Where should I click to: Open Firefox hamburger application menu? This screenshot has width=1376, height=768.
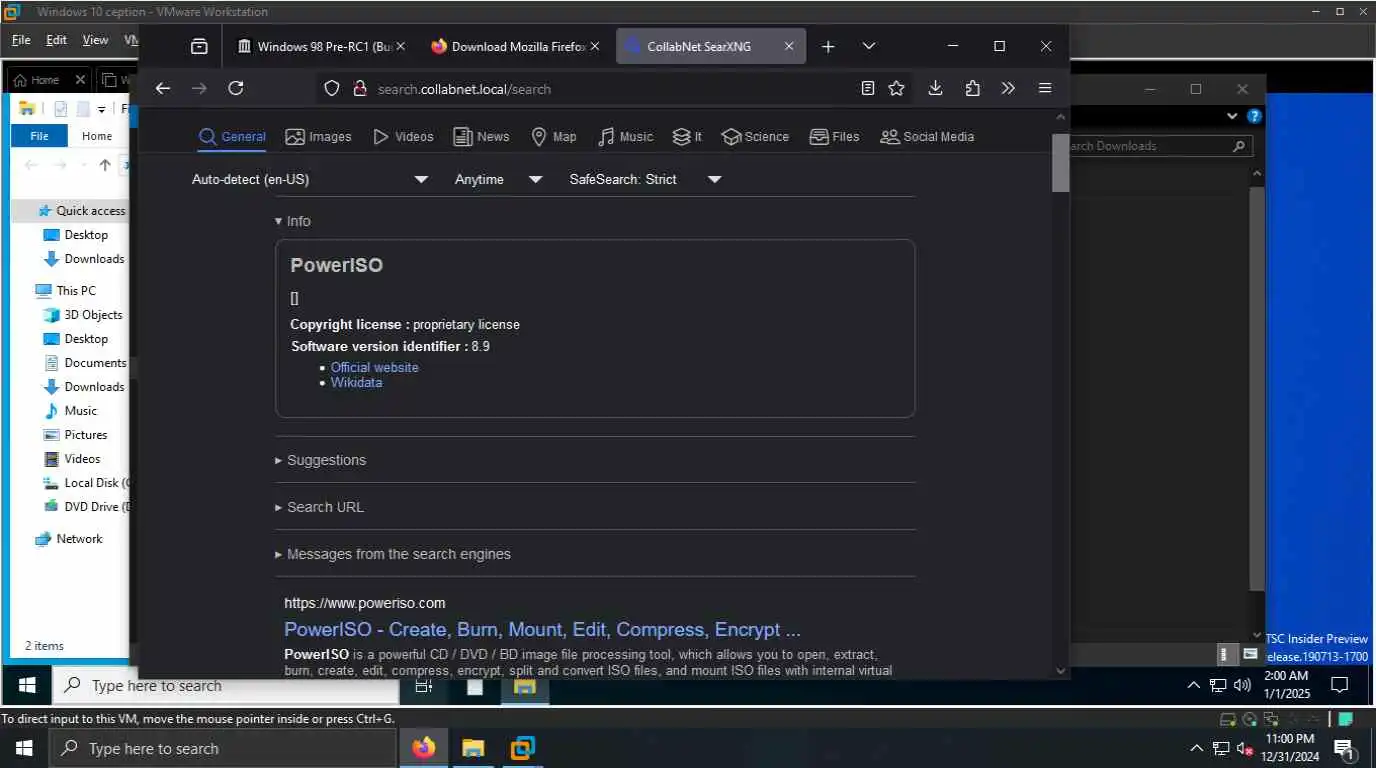point(1045,88)
